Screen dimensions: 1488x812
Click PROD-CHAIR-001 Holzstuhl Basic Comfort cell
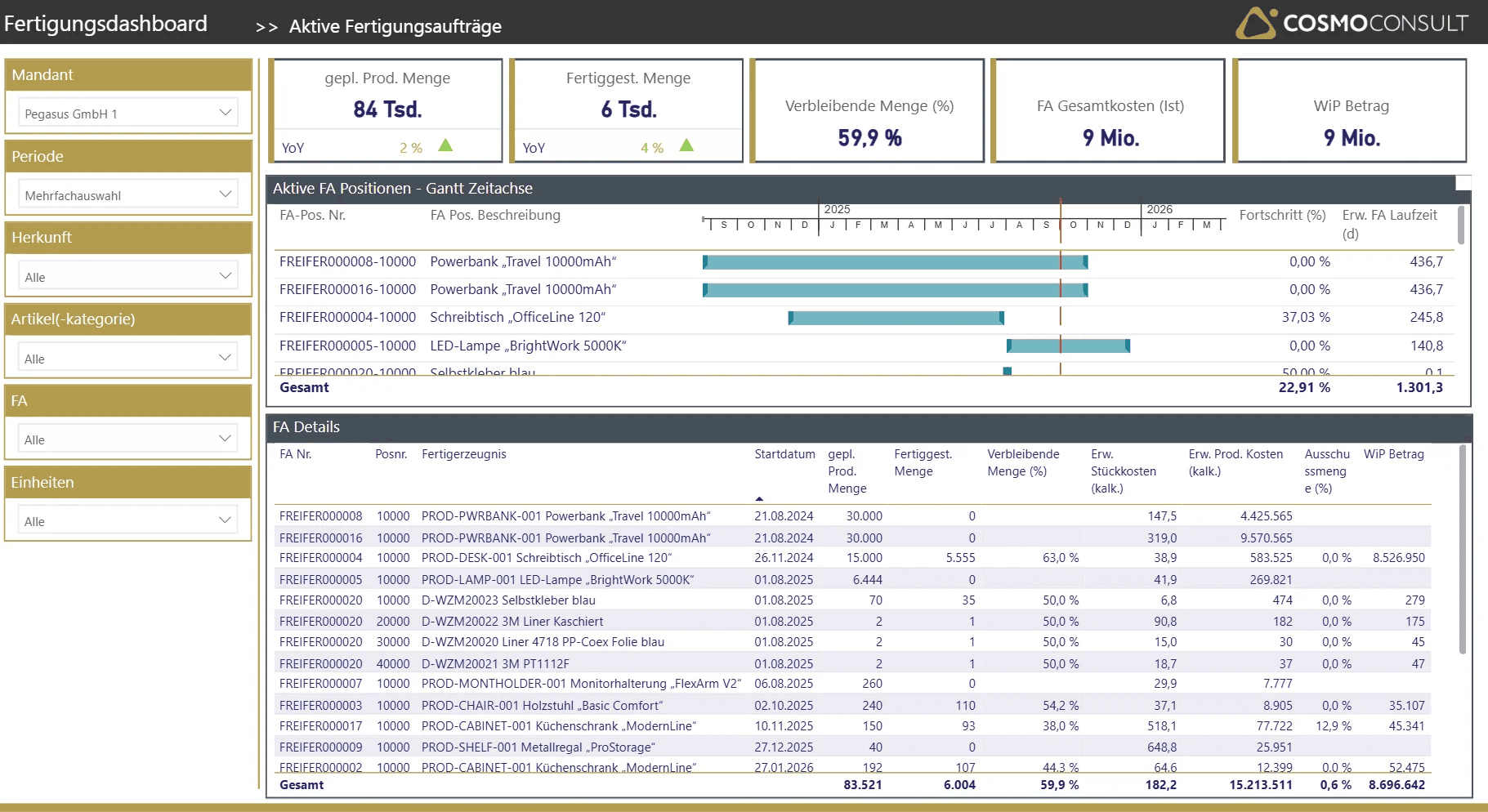coord(543,706)
